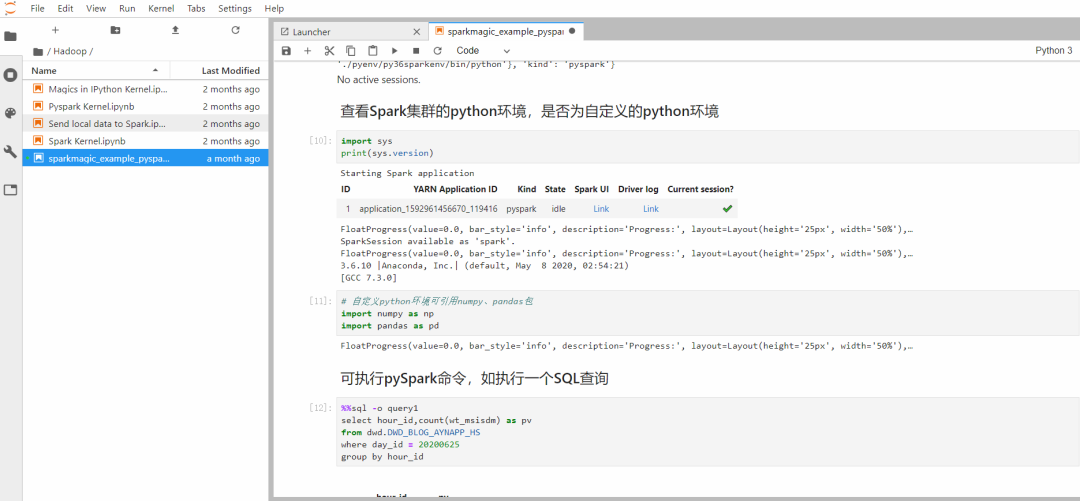Open the Tabs menu

(196, 9)
